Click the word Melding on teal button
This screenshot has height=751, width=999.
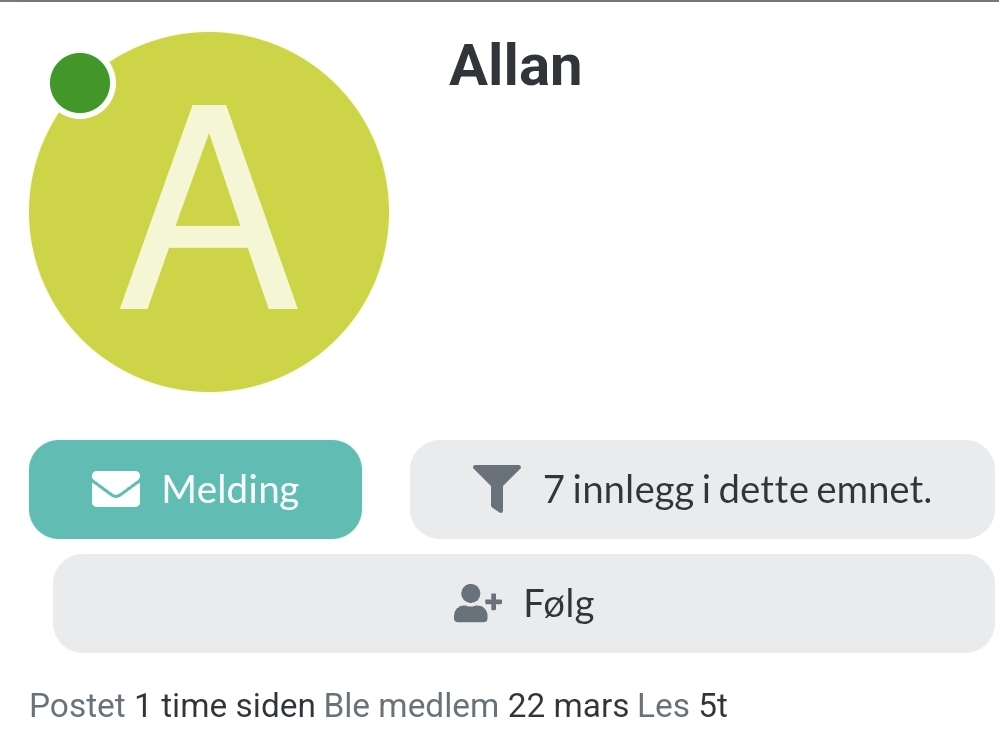[231, 490]
